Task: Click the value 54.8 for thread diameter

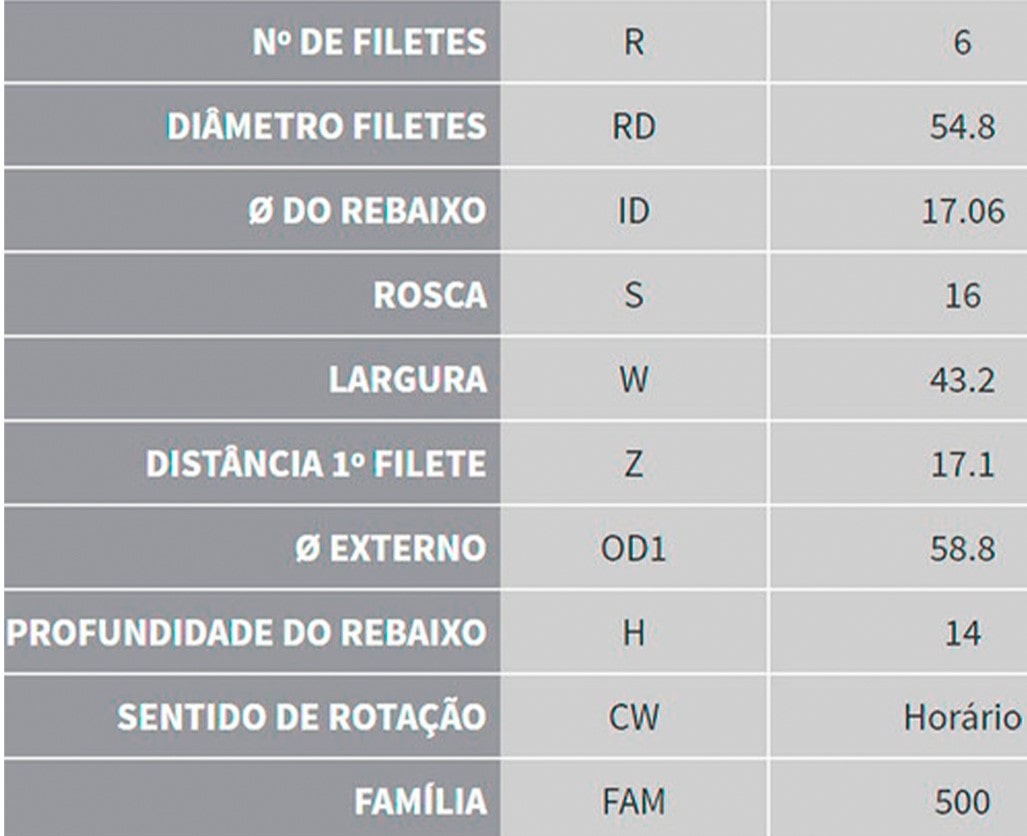Action: coord(962,128)
